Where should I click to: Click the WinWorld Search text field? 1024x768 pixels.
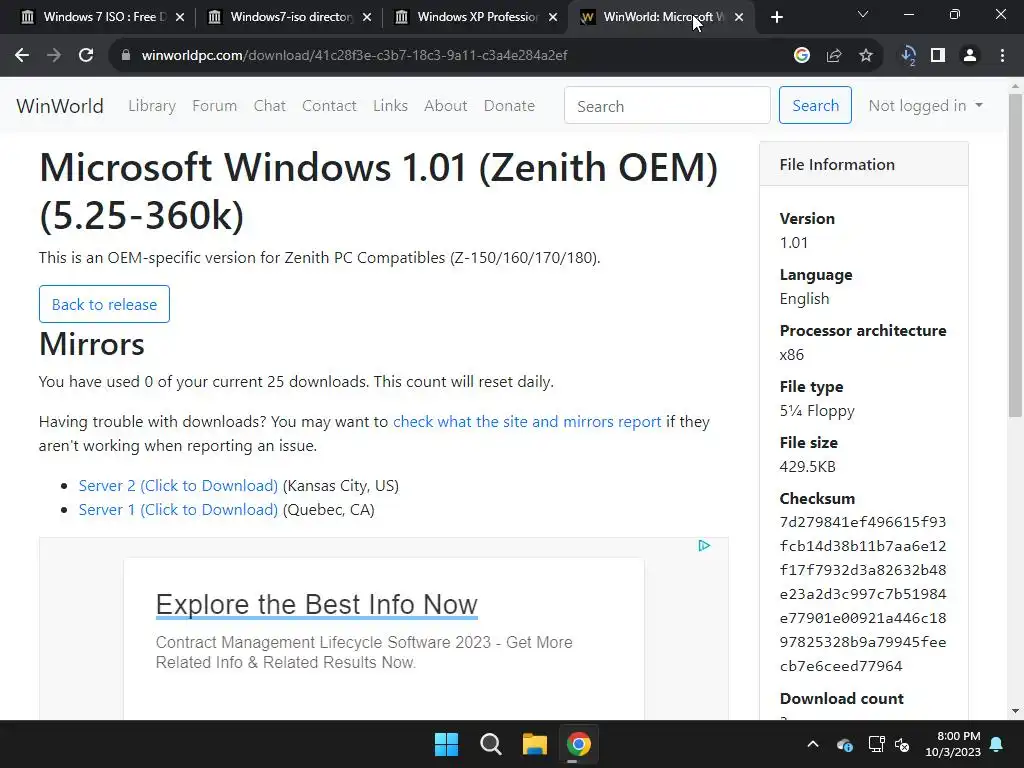[667, 105]
